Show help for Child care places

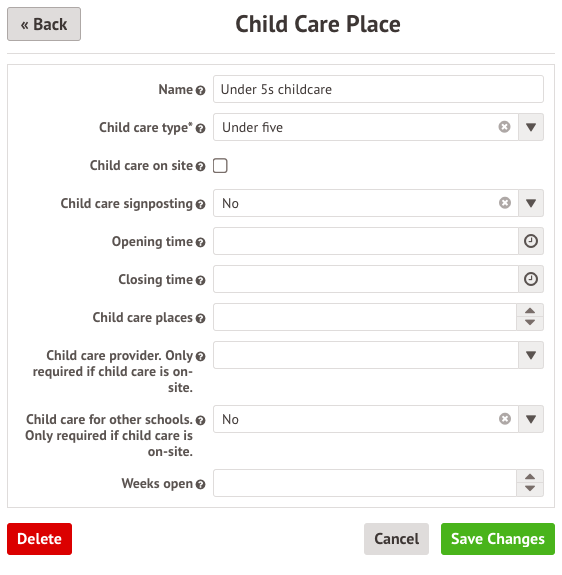coord(200,318)
